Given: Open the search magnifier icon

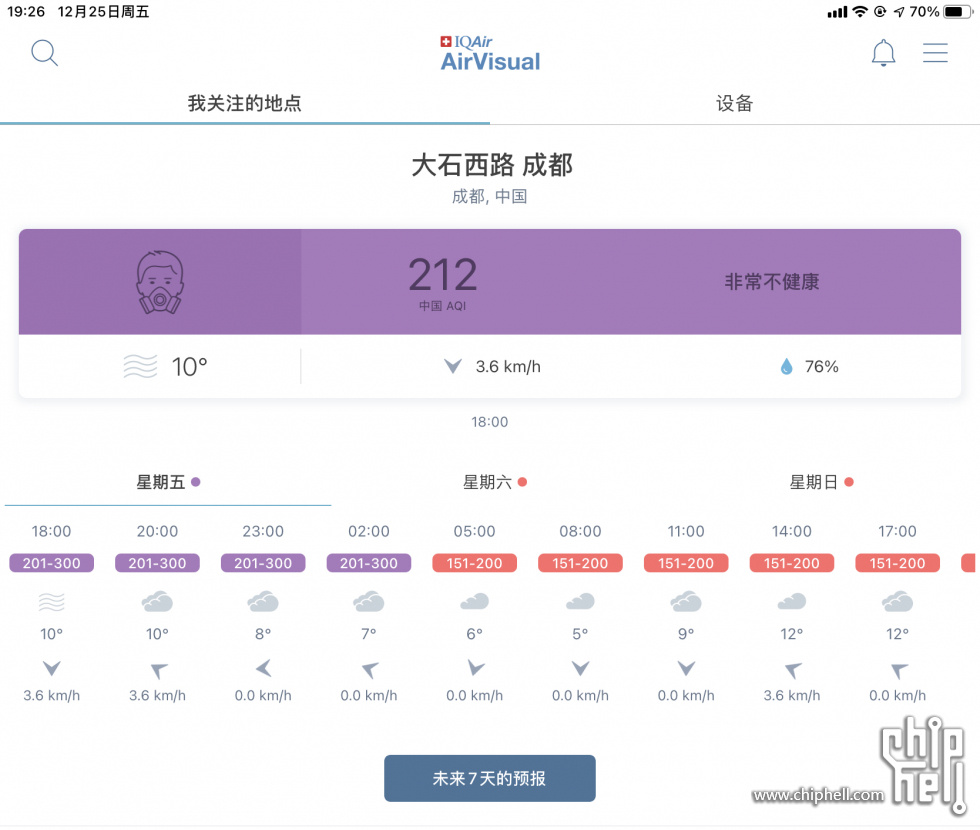Looking at the screenshot, I should coord(44,53).
